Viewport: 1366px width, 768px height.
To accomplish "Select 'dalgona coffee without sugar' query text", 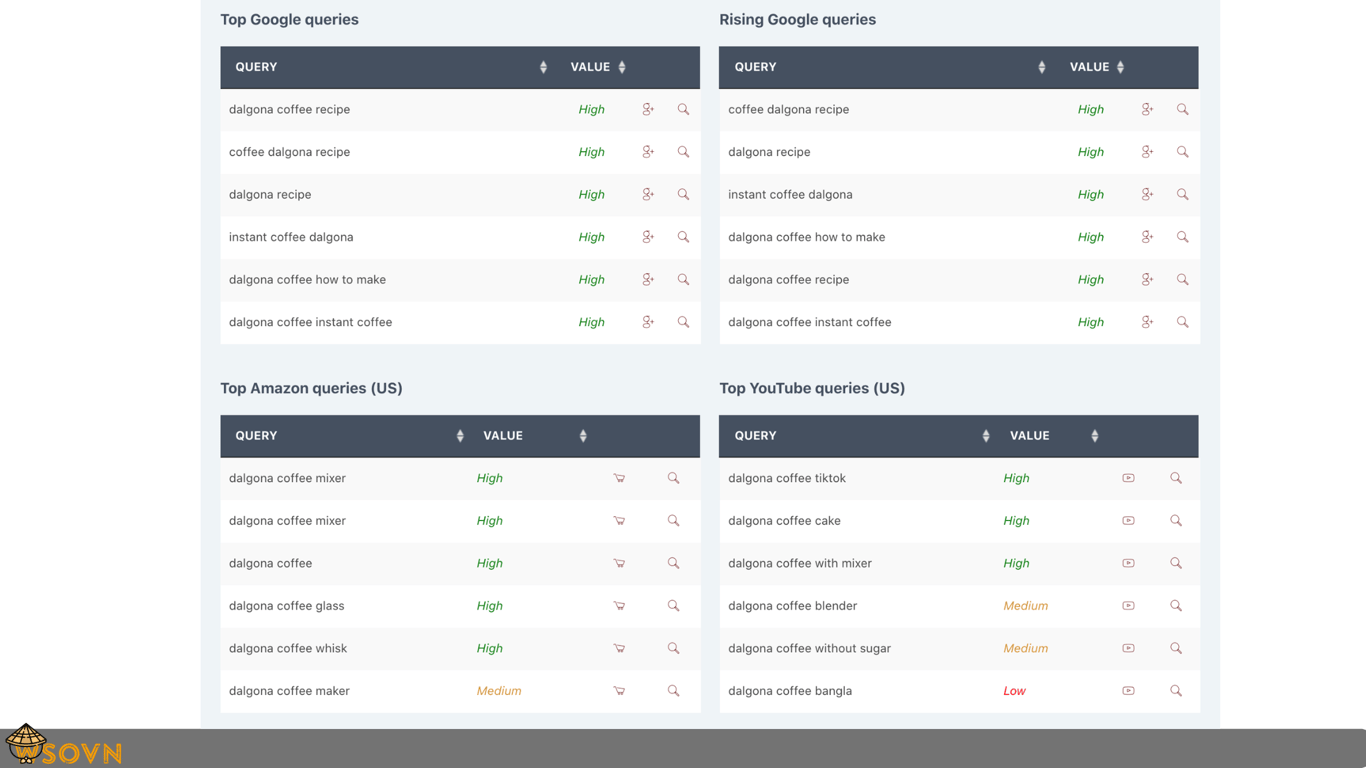I will click(x=809, y=648).
